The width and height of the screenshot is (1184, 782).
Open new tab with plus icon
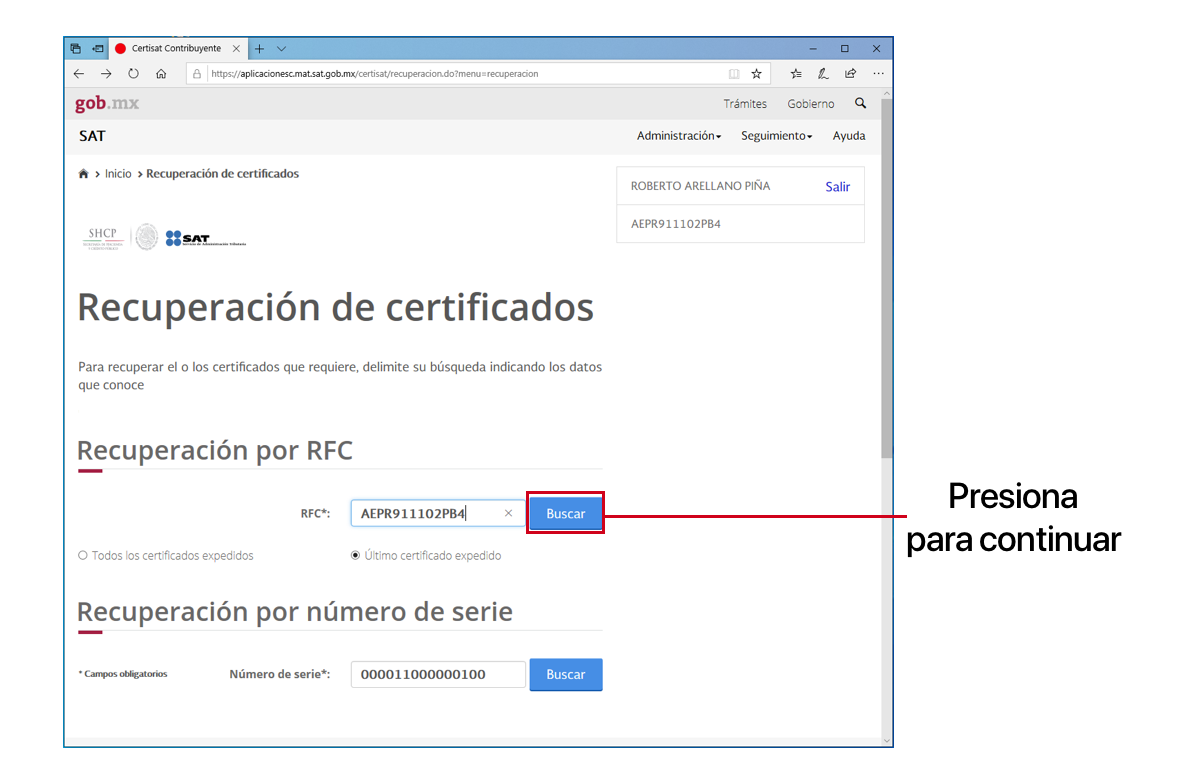click(x=259, y=49)
